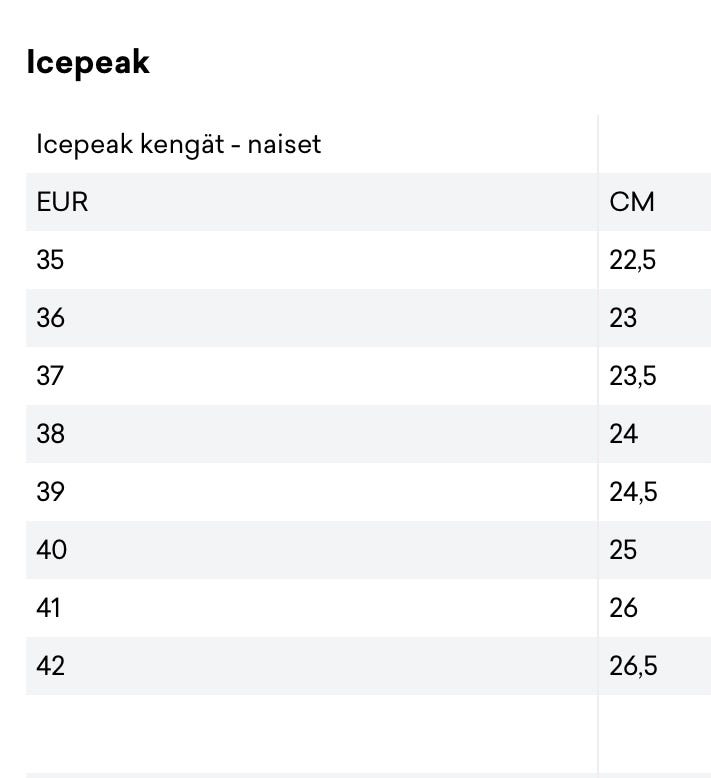Screen dimensions: 711x778
Task: Select the 26 cm measurement
Action: (623, 608)
